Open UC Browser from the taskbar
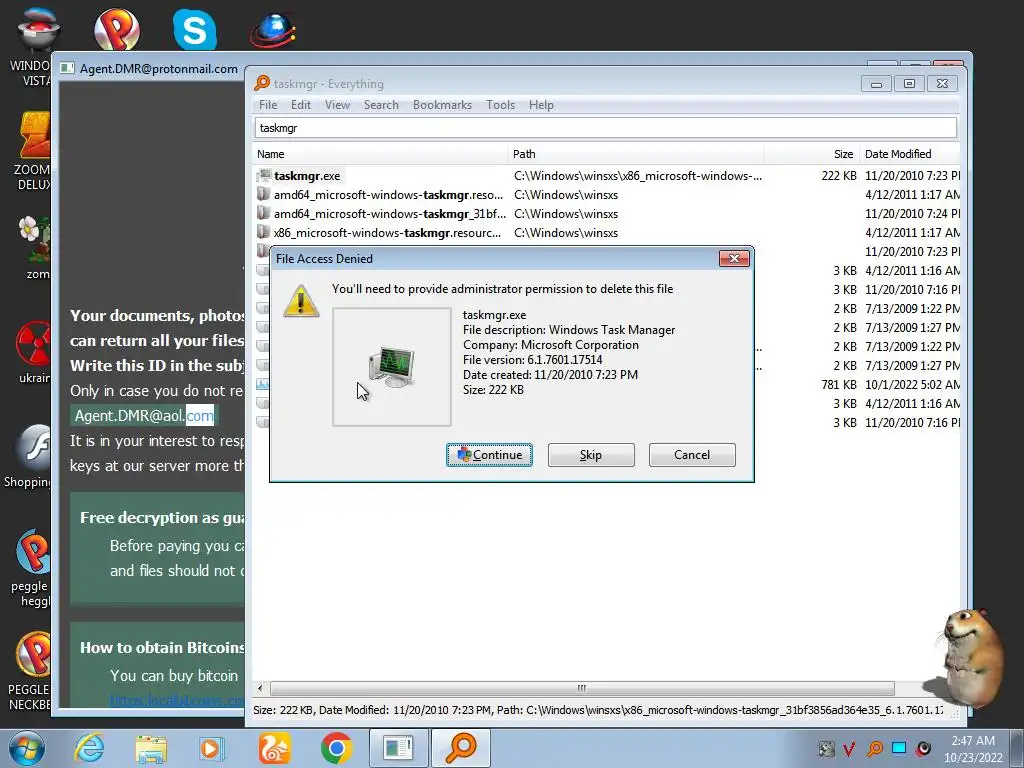Image resolution: width=1024 pixels, height=768 pixels. 274,748
